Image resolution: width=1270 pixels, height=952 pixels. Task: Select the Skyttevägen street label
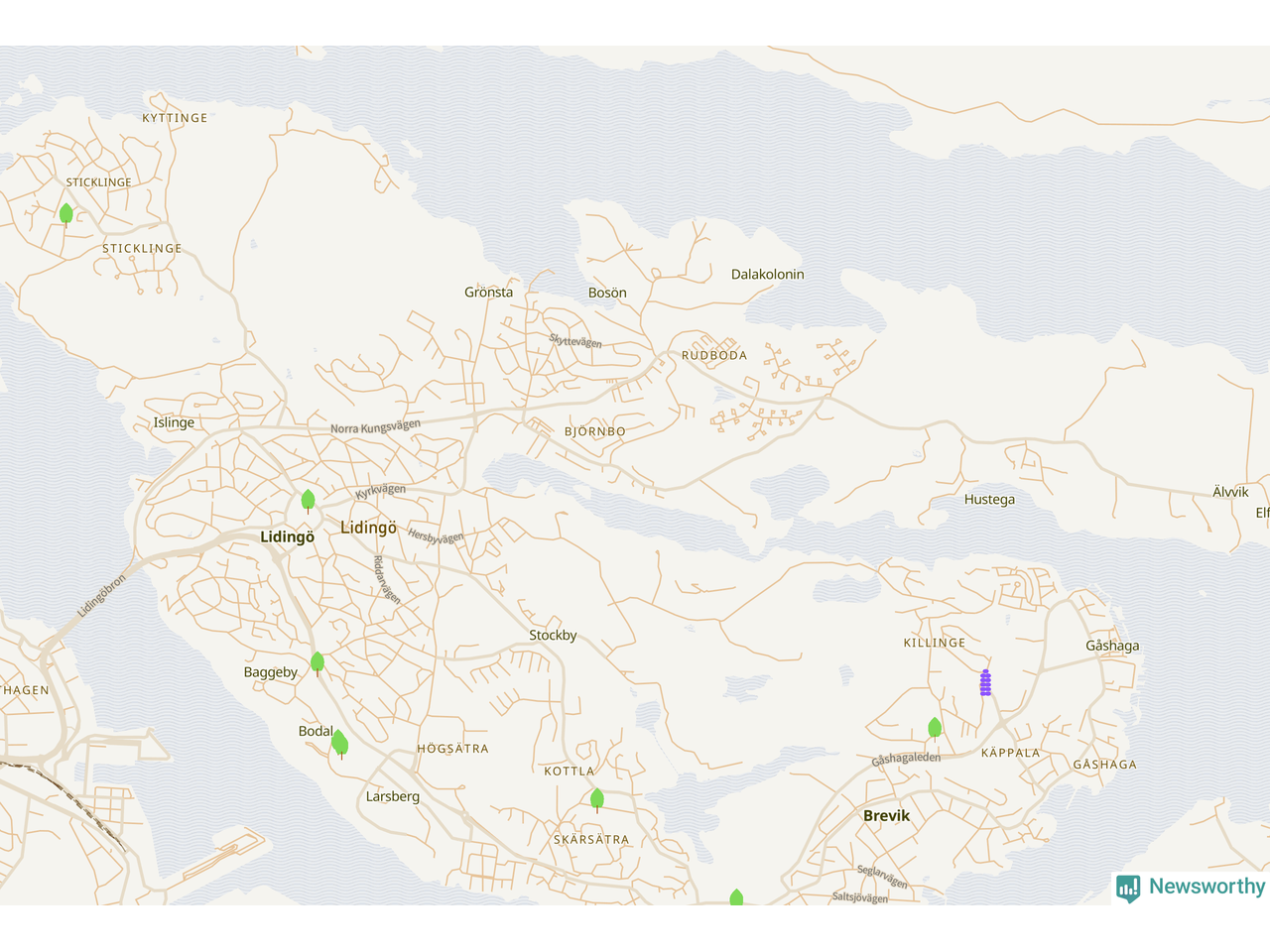575,341
